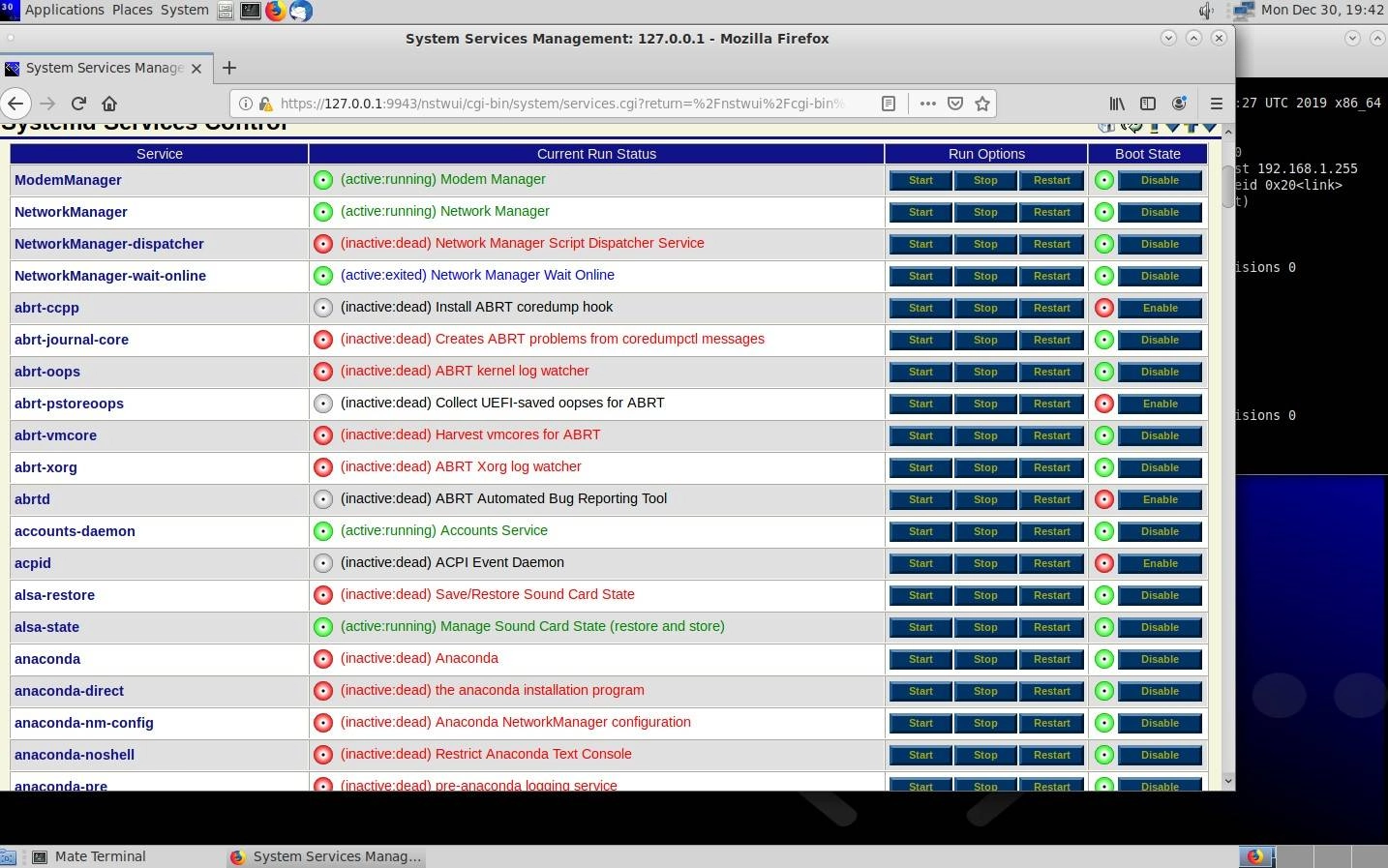Close the System Services Management tab
The image size is (1388, 868).
196,69
